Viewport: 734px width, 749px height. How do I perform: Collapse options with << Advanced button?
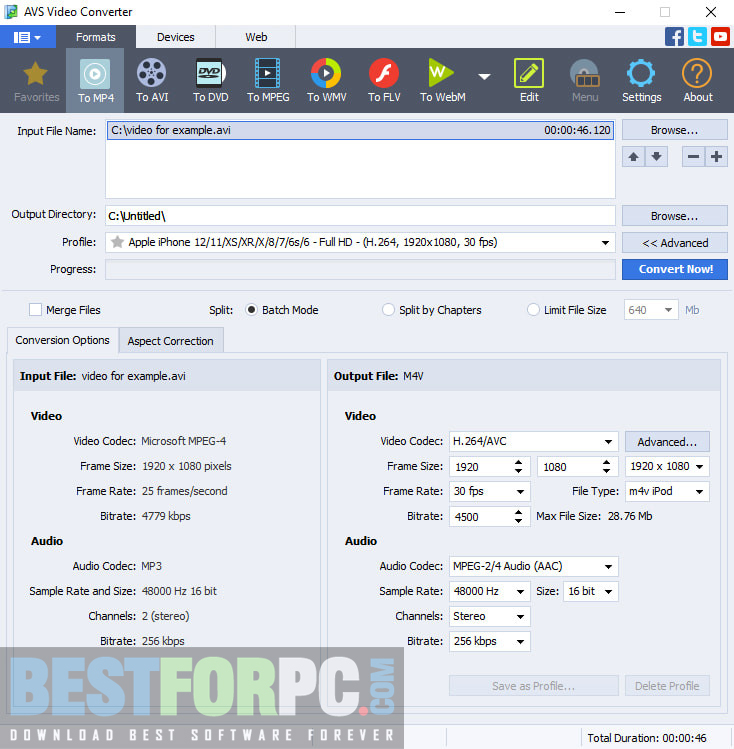674,243
